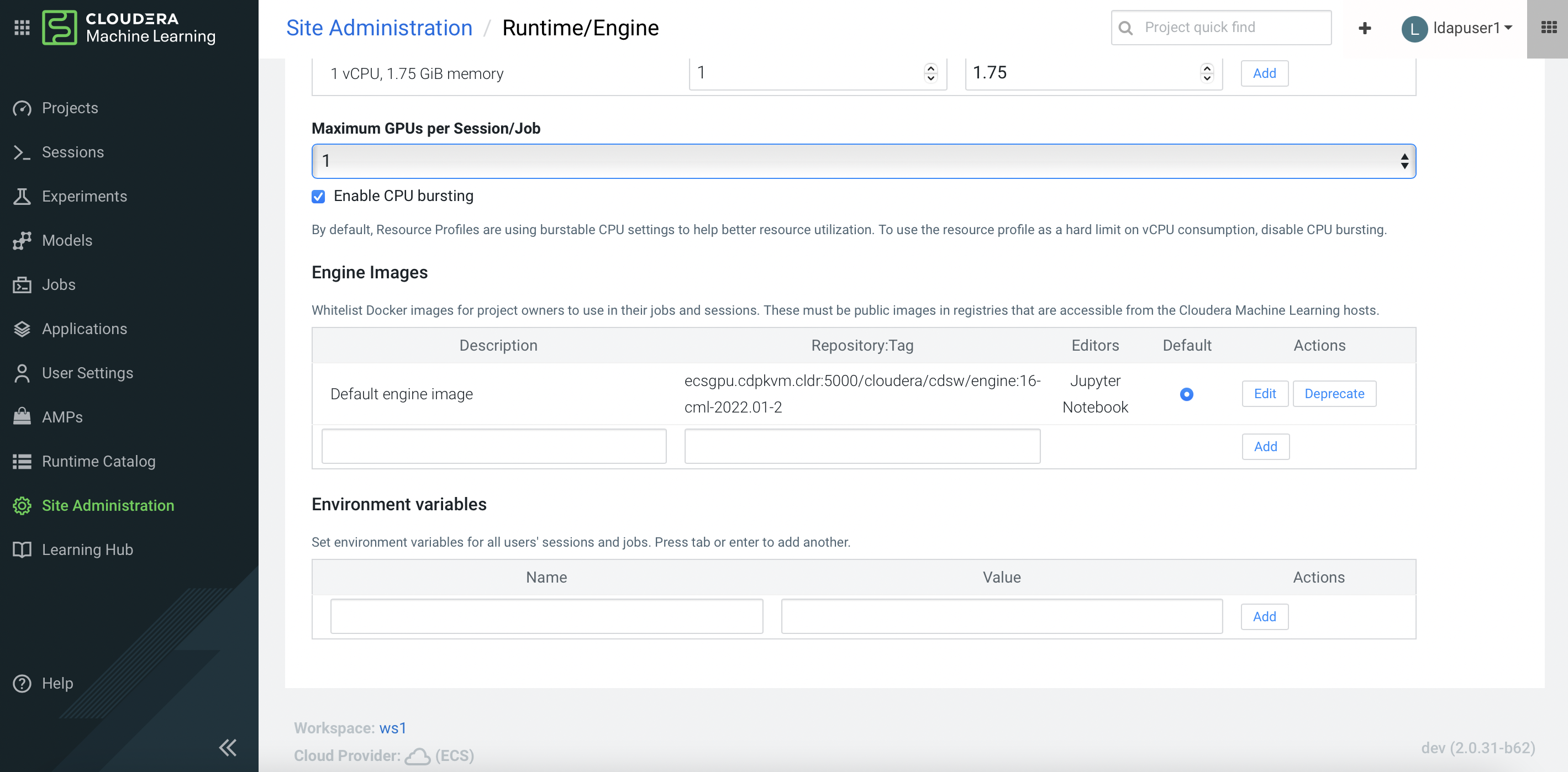The image size is (1568, 772).
Task: Open the app grid menu icon top-left
Action: [x=22, y=28]
